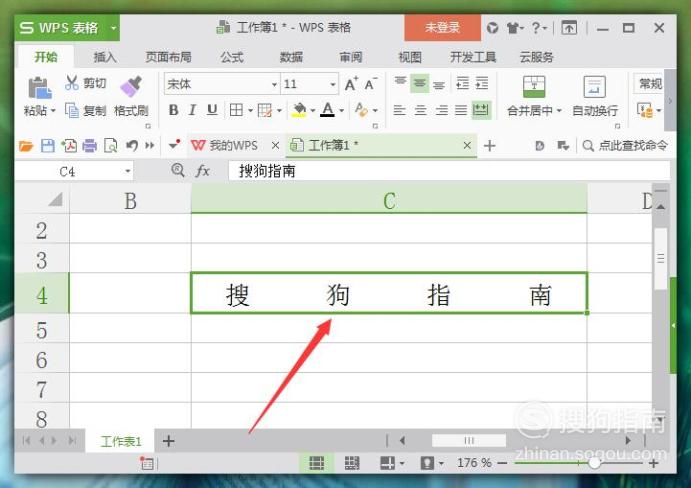The image size is (691, 488).
Task: Select row 5 header
Action: [x=41, y=329]
